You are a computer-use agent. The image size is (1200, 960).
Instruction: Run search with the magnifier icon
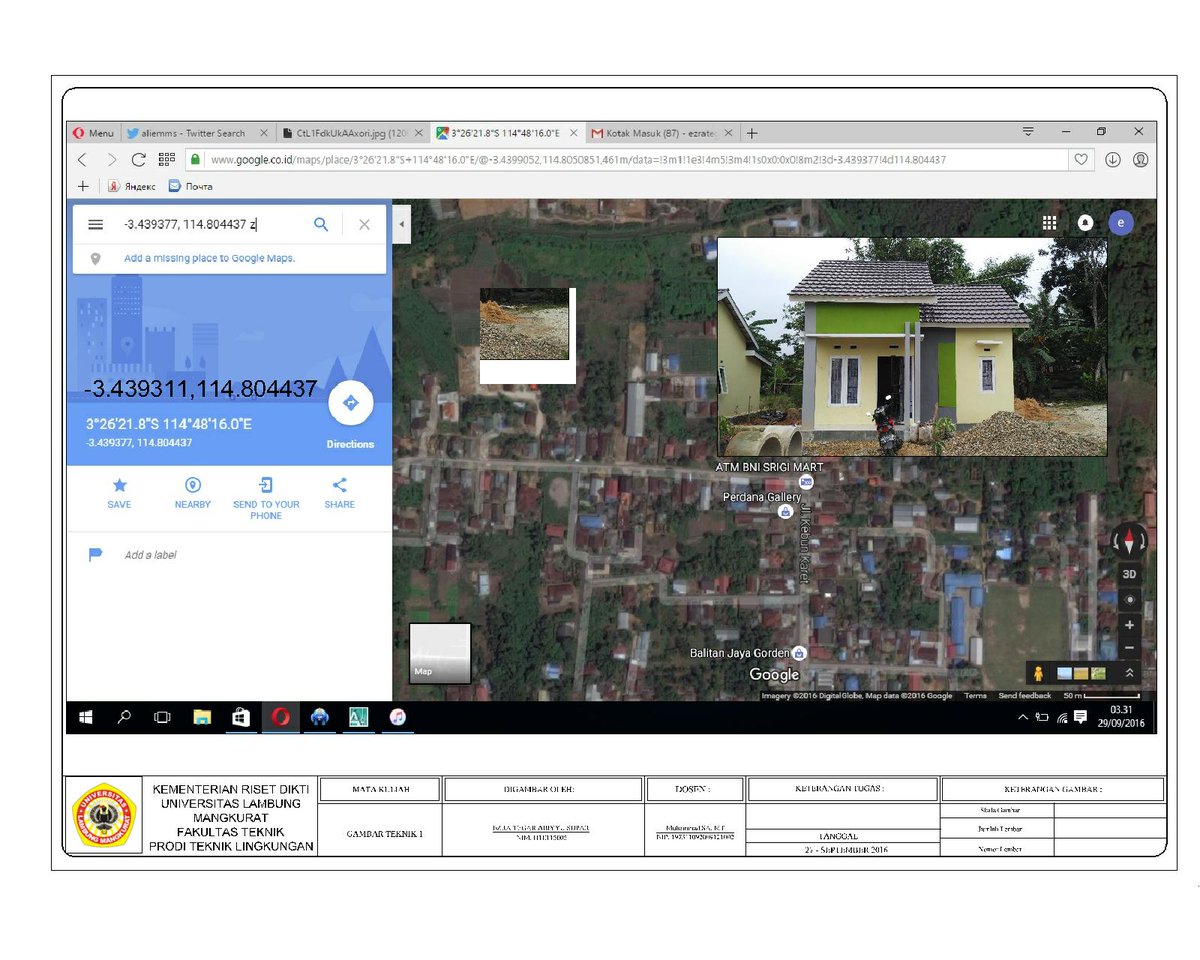321,225
